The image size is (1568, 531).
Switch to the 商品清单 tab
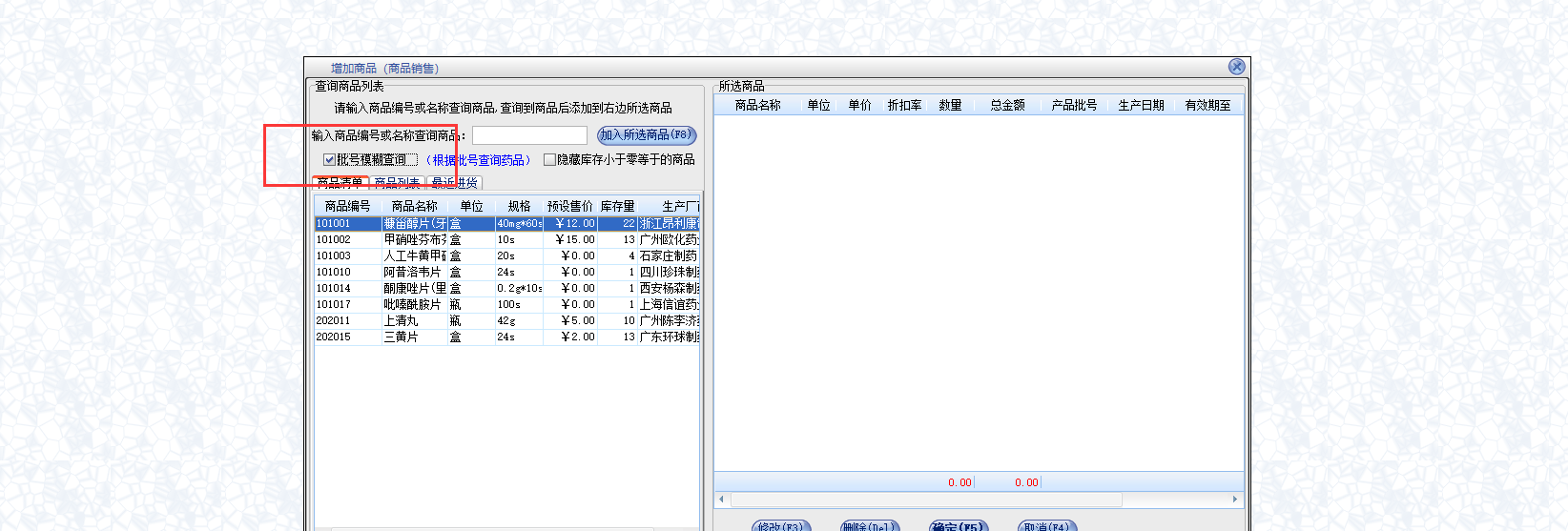(340, 183)
